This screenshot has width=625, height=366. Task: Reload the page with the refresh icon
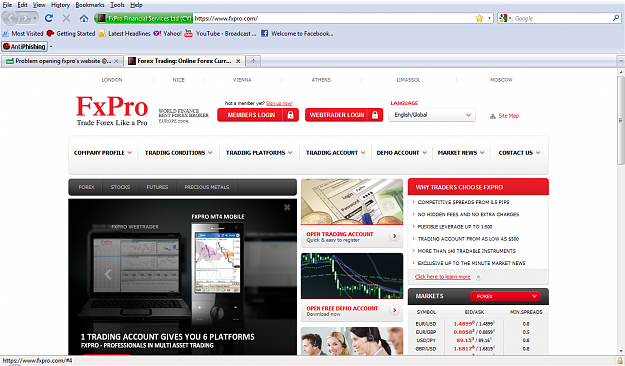point(49,18)
